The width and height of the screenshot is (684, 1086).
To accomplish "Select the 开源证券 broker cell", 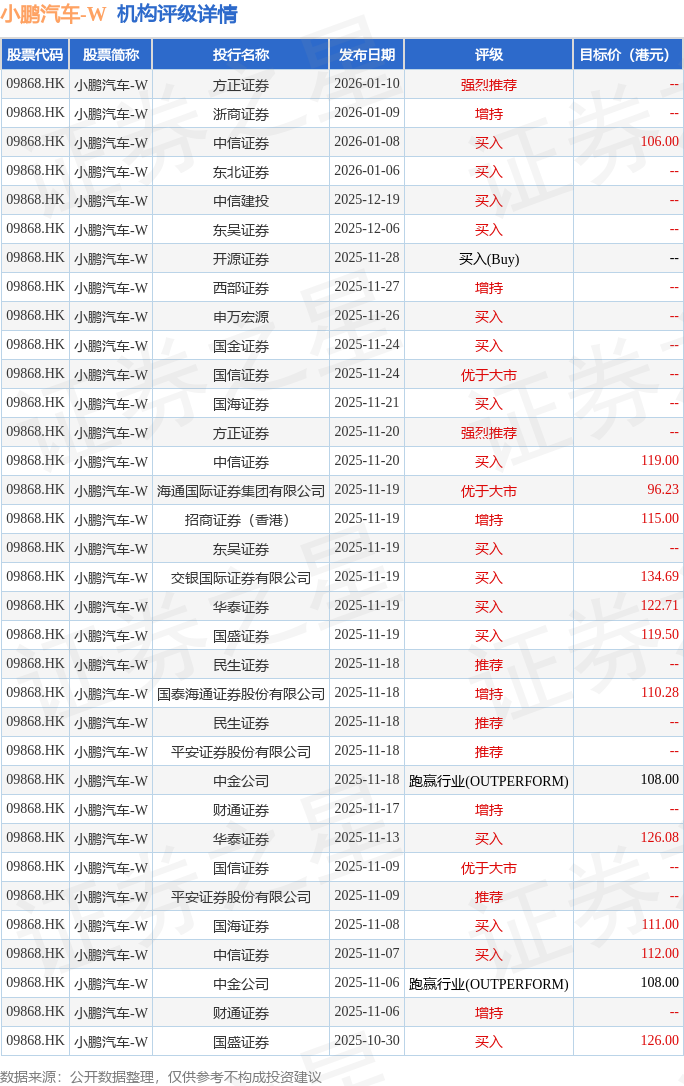I will (x=240, y=259).
